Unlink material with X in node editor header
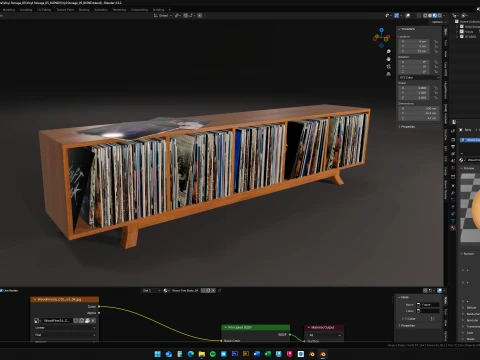Screen dimensions: 480x360 213,290
